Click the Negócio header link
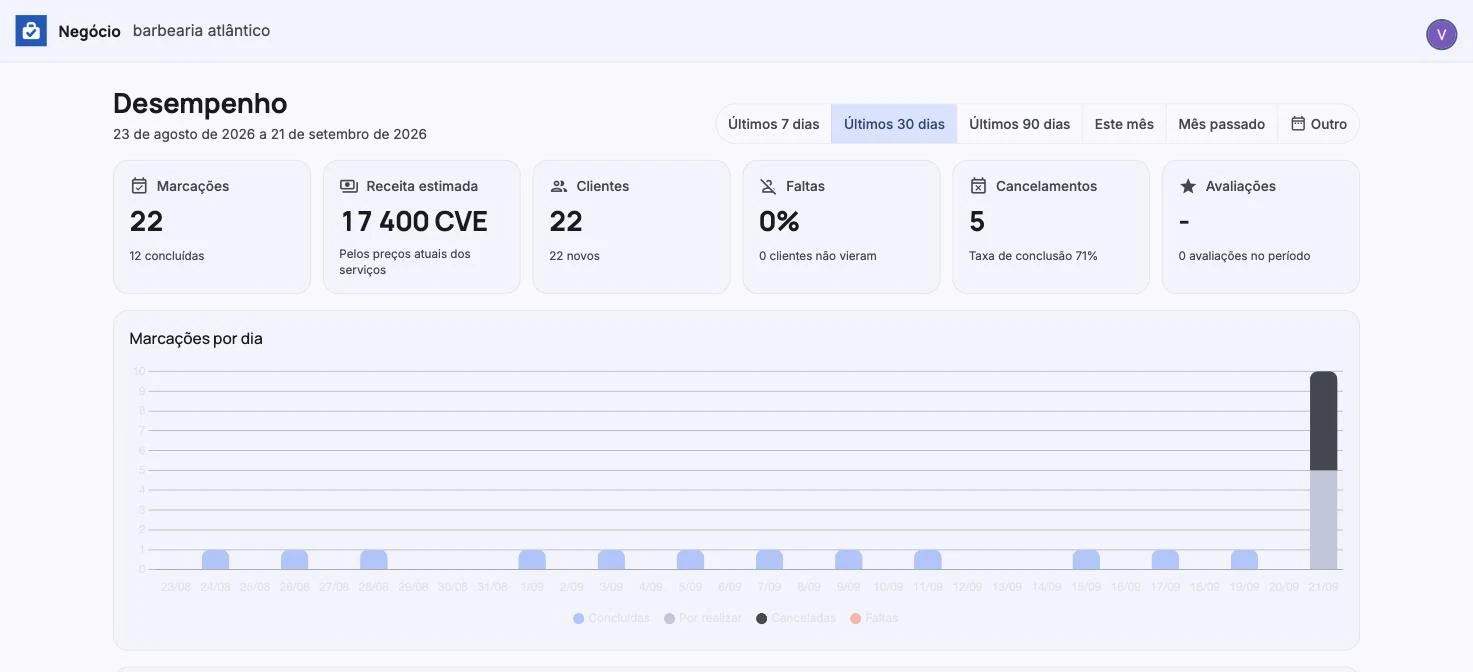 pos(89,31)
